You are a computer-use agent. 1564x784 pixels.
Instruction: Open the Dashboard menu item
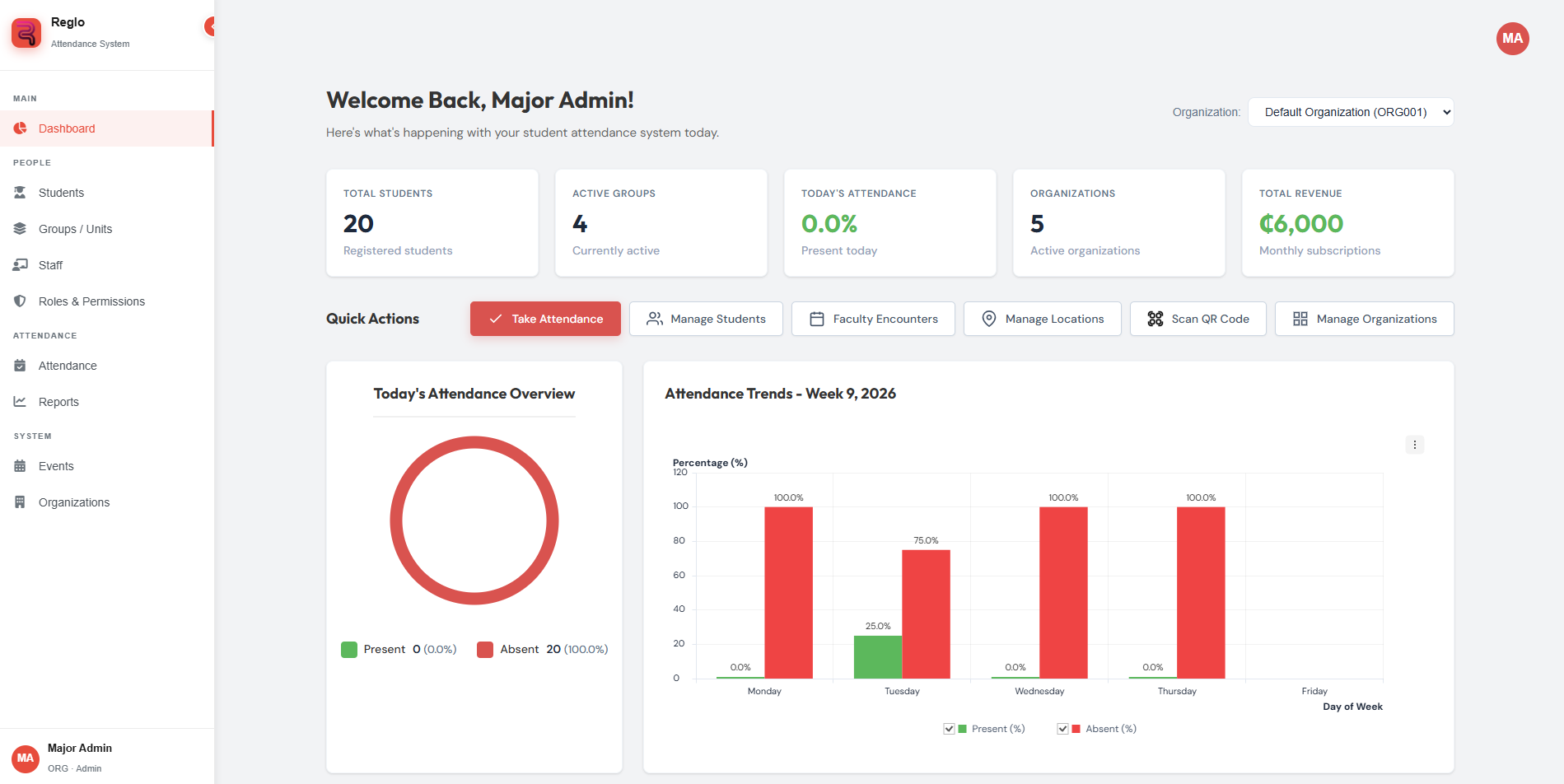(x=107, y=128)
